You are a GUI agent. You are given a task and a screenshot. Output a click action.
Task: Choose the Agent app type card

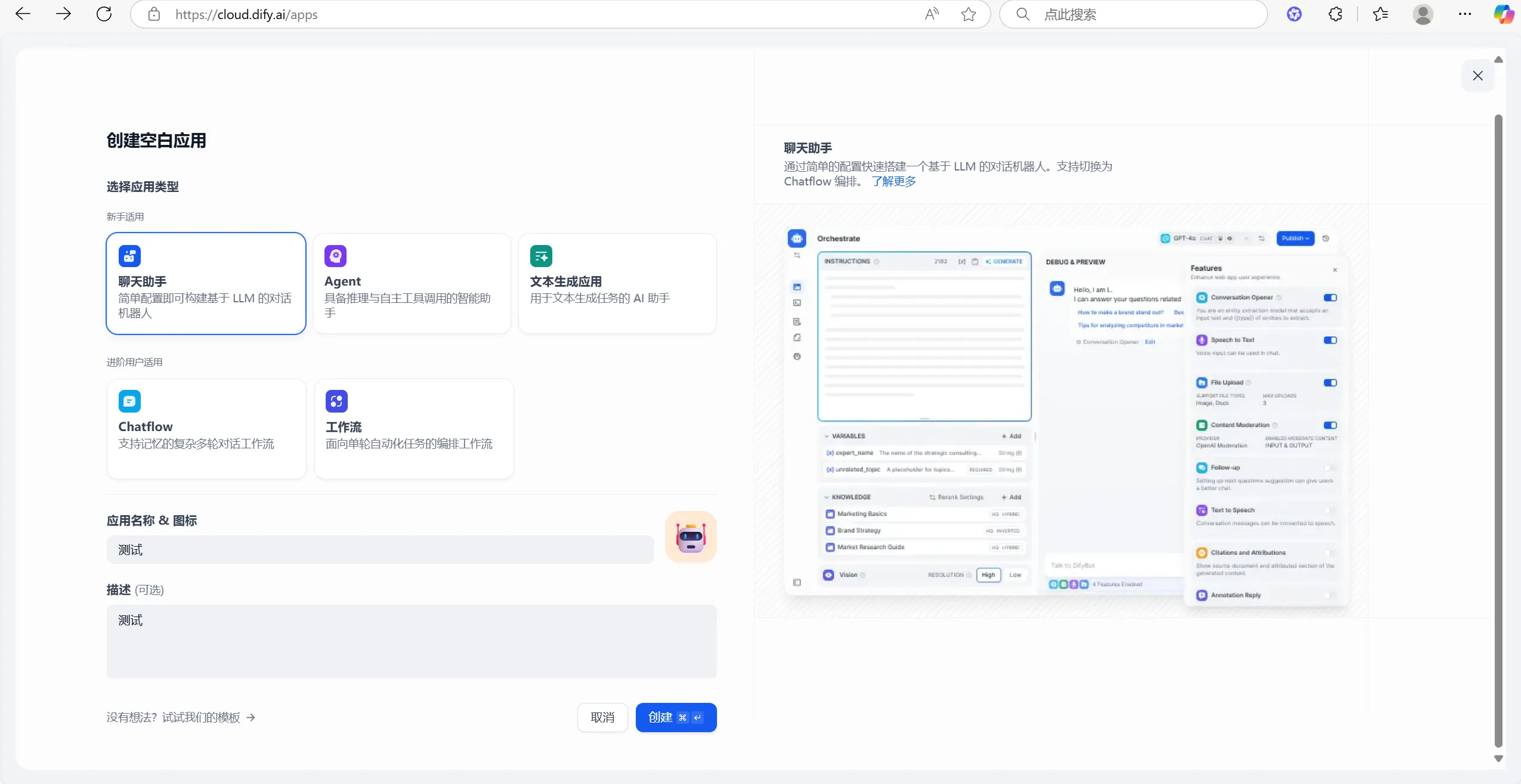click(412, 283)
